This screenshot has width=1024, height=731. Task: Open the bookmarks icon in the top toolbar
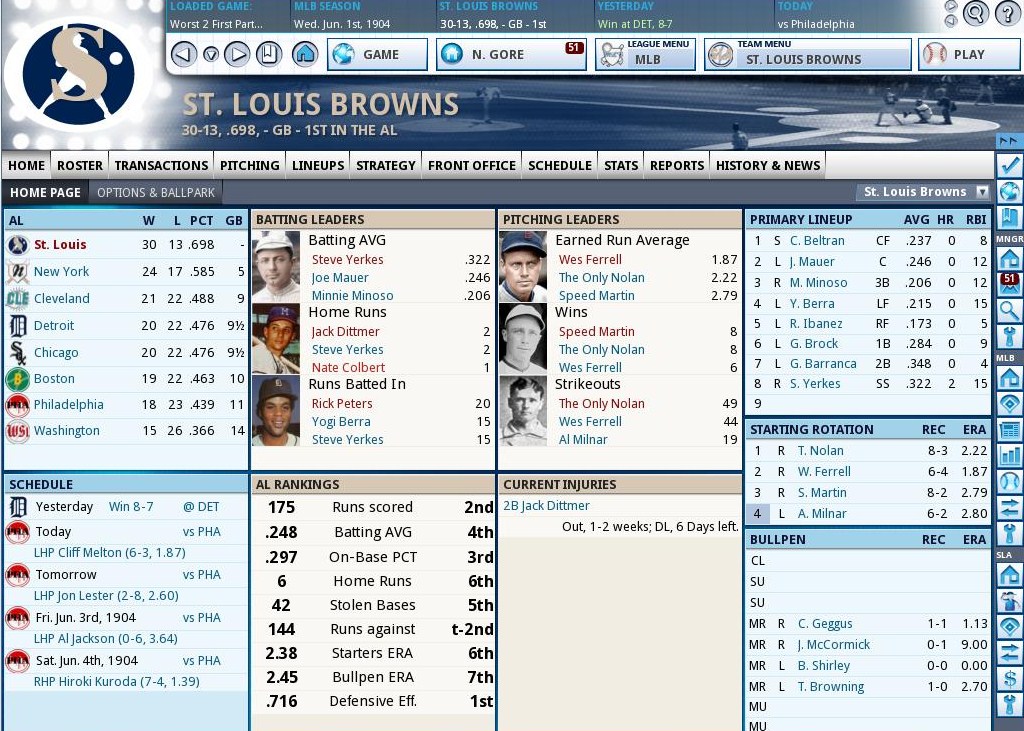click(268, 54)
